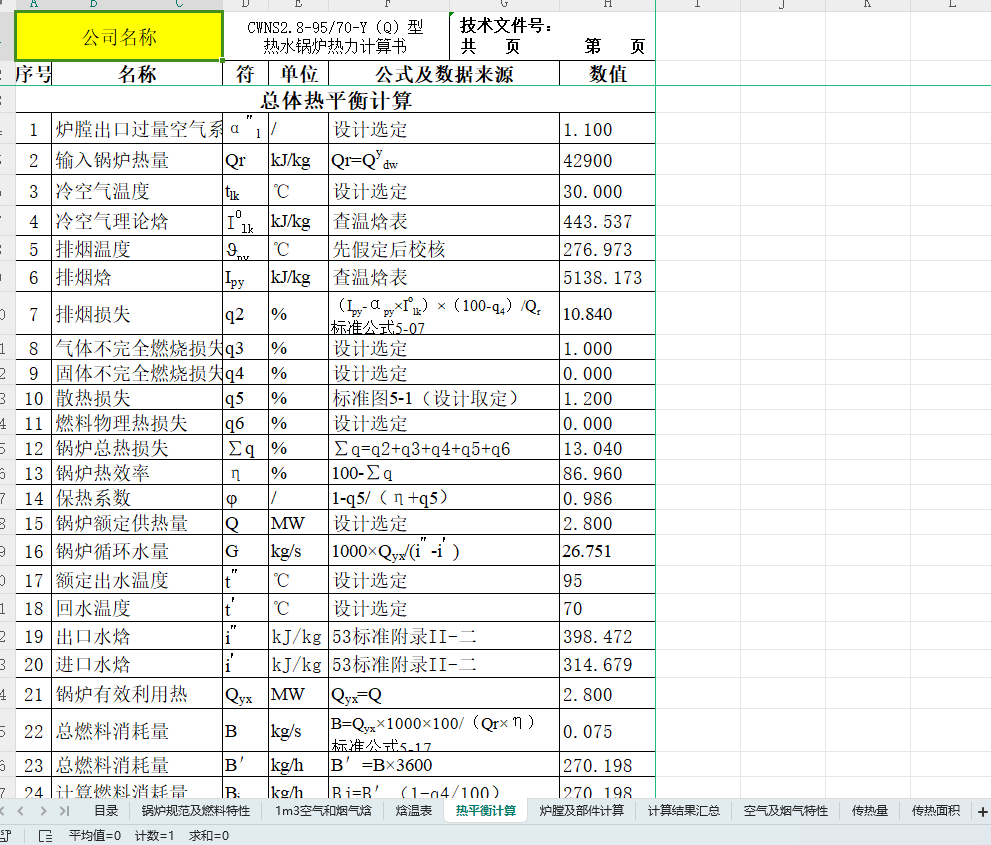
Task: Select the 名称 column header cell
Action: click(x=137, y=73)
